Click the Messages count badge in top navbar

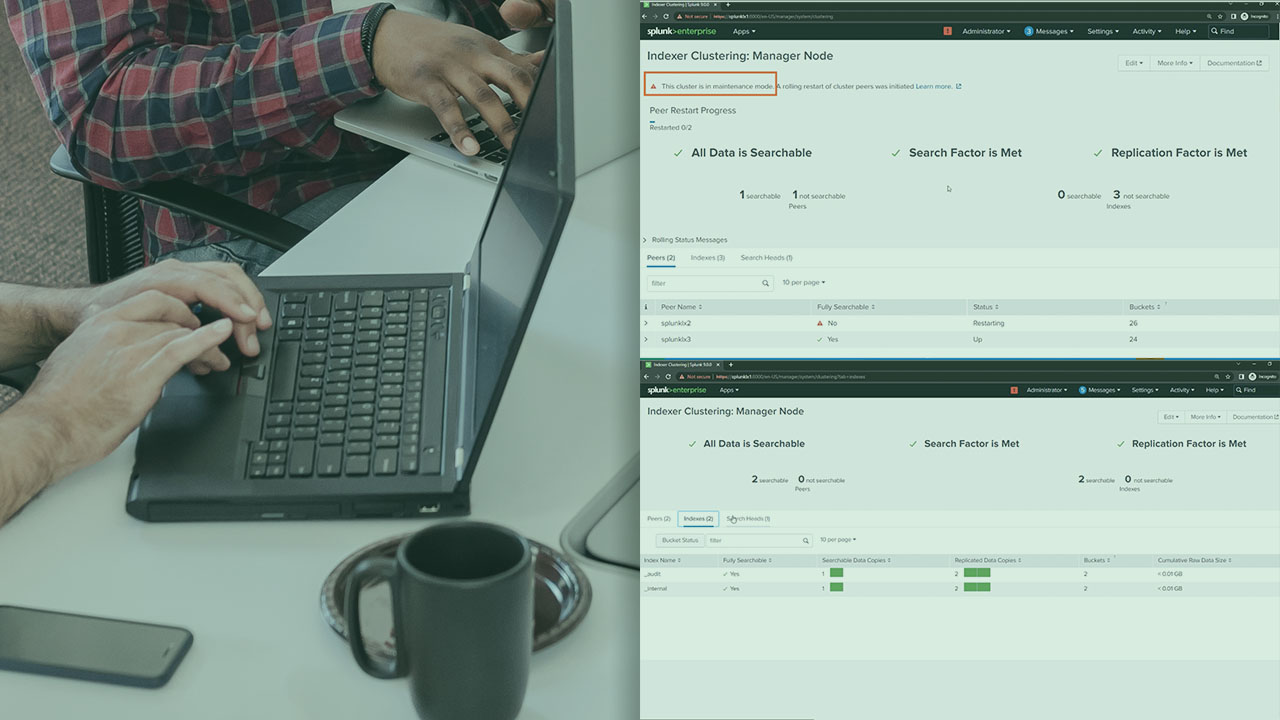1028,31
